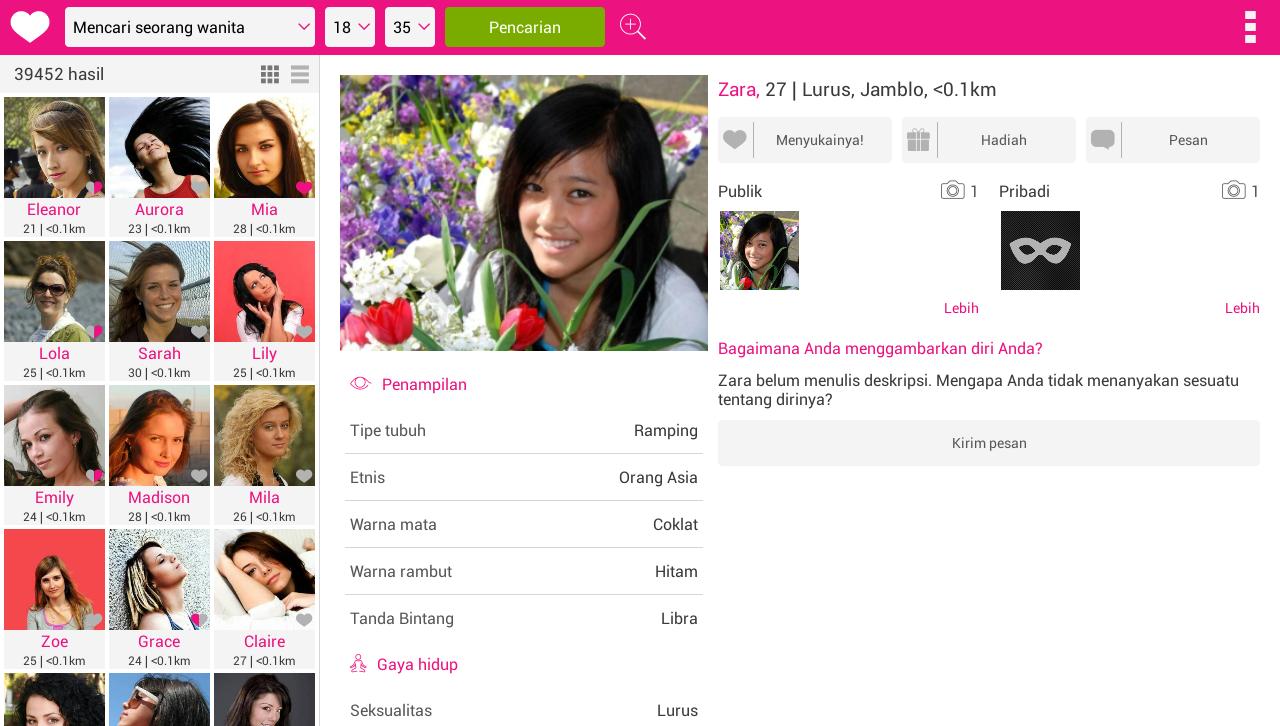Screen dimensions: 1280x726
Task: Open Lola's profile thumbnail
Action: click(54, 291)
